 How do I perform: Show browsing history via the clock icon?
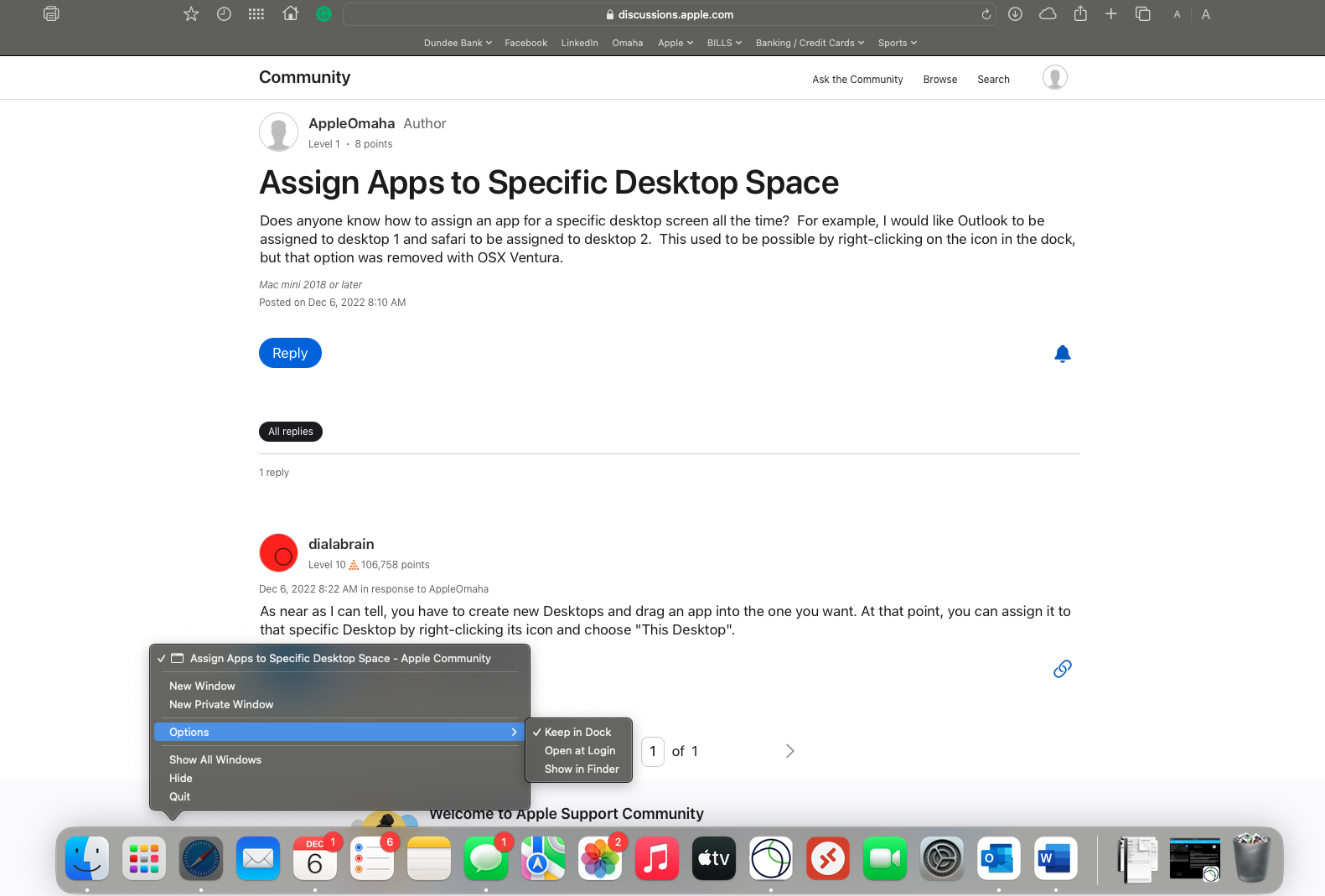[224, 14]
